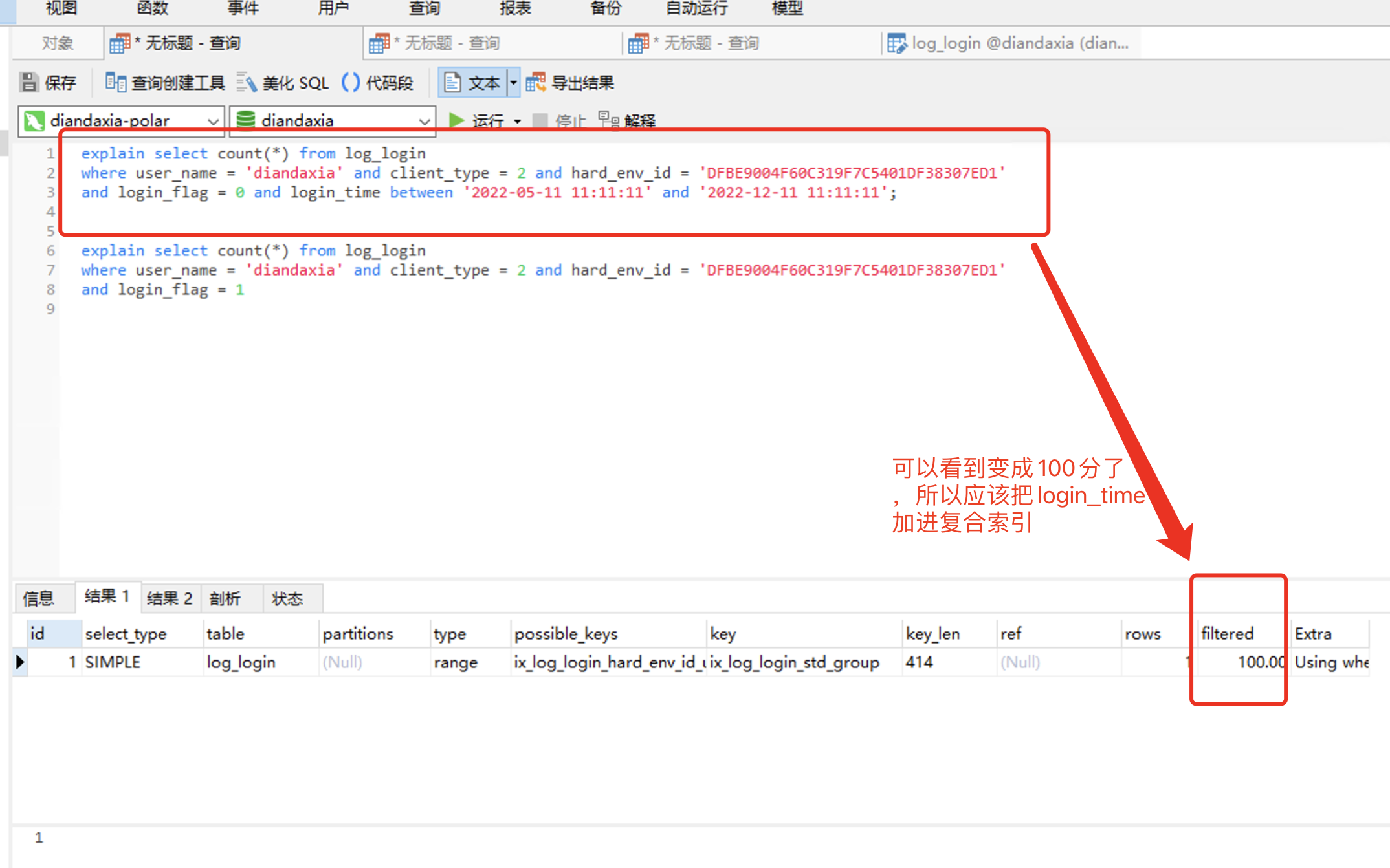The image size is (1390, 868).
Task: Open the Text (文本) button dropdown arrow
Action: [x=513, y=83]
